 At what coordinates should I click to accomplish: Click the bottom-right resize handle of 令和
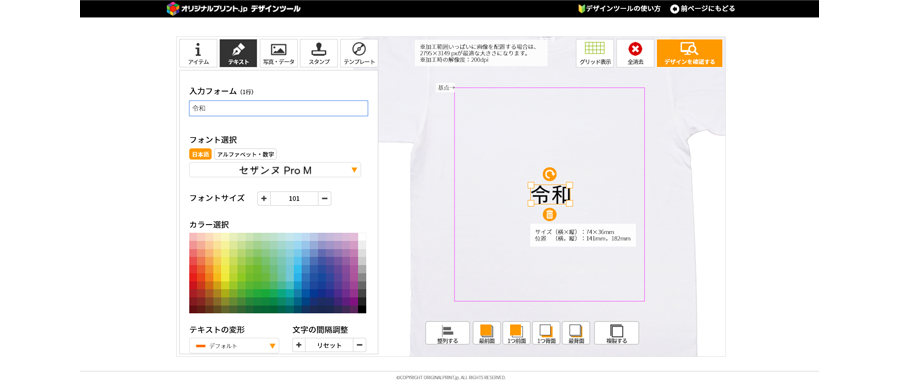pos(569,204)
